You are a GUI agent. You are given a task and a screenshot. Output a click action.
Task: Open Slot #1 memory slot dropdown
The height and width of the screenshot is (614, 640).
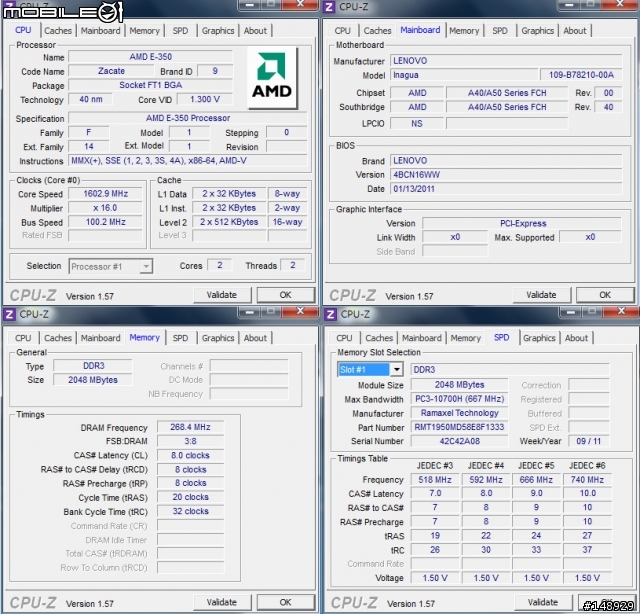pyautogui.click(x=370, y=369)
